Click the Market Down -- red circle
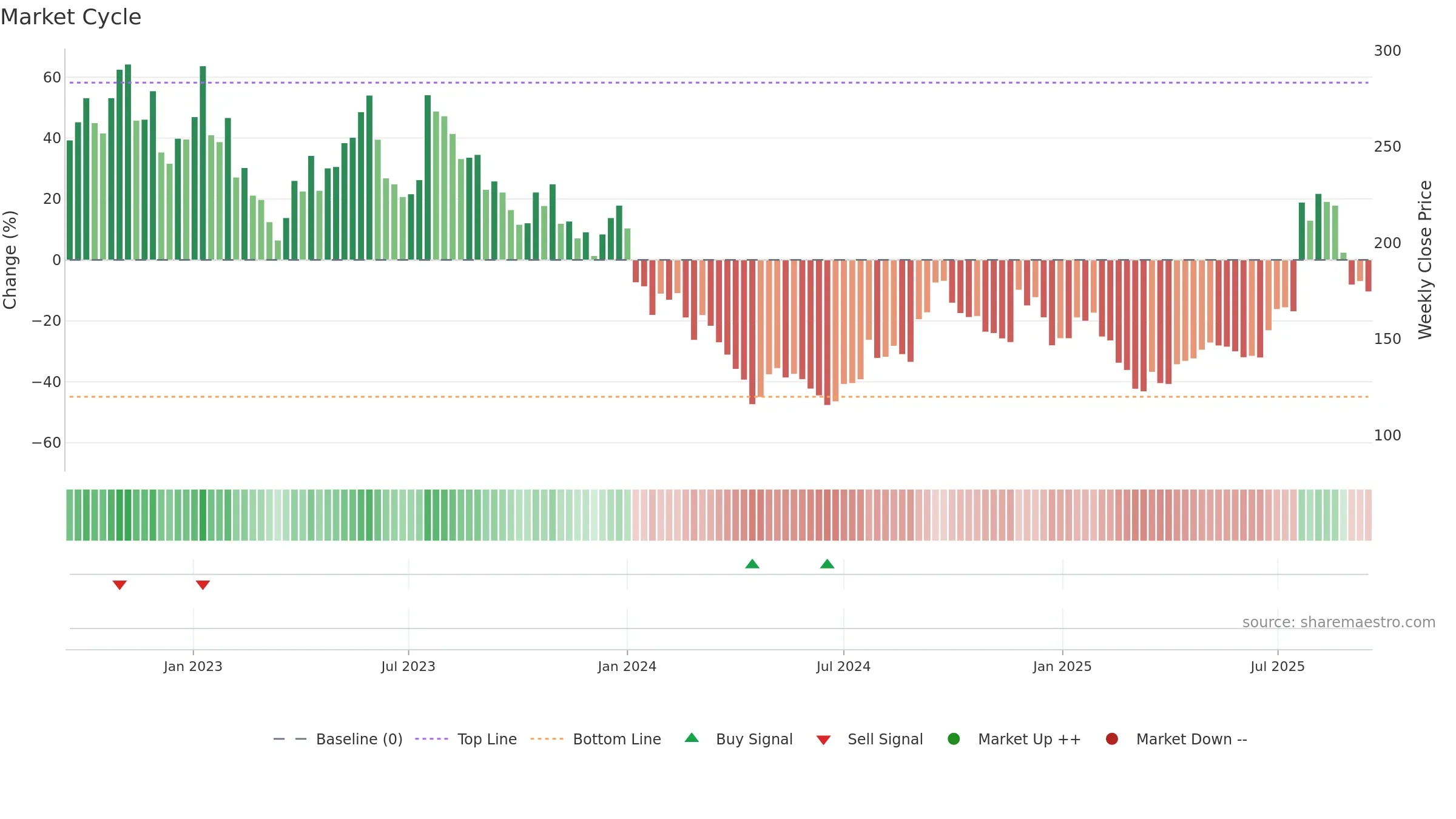1456x819 pixels. tap(1112, 739)
